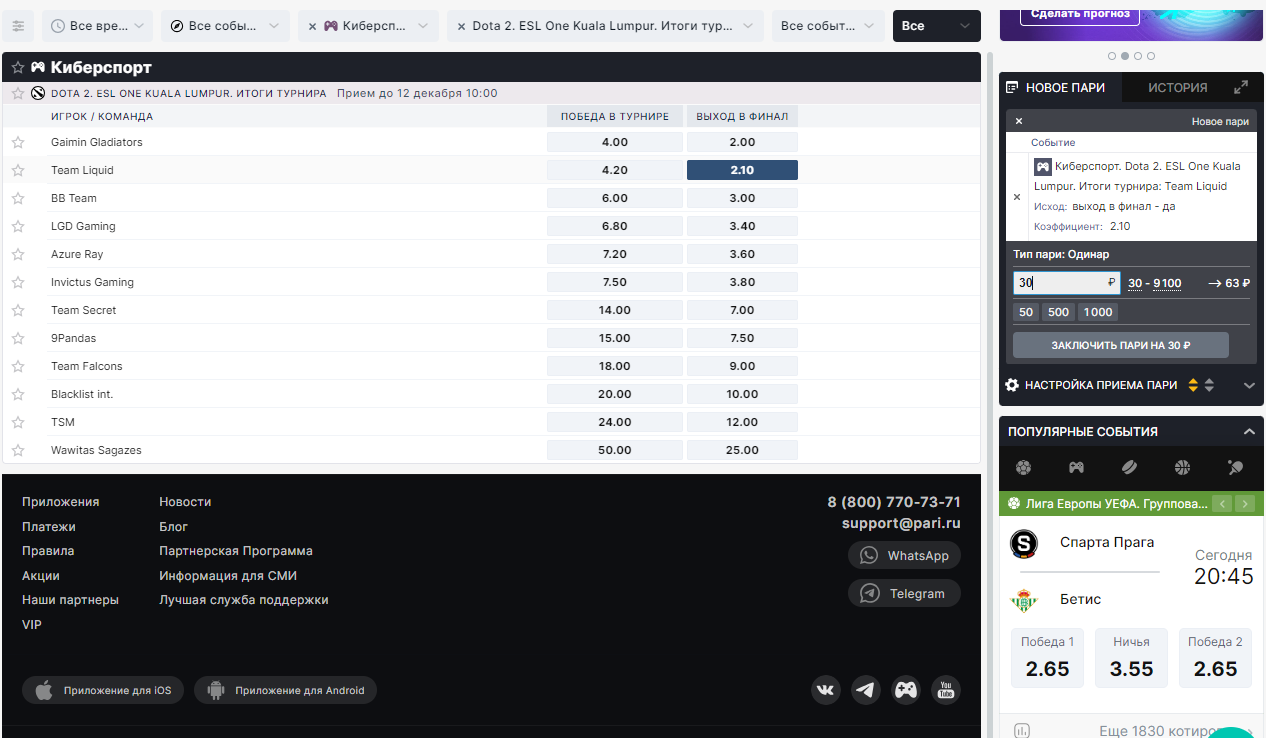Open the 'Все события' compass filter dropdown
Image resolution: width=1266 pixels, height=738 pixels.
point(225,26)
